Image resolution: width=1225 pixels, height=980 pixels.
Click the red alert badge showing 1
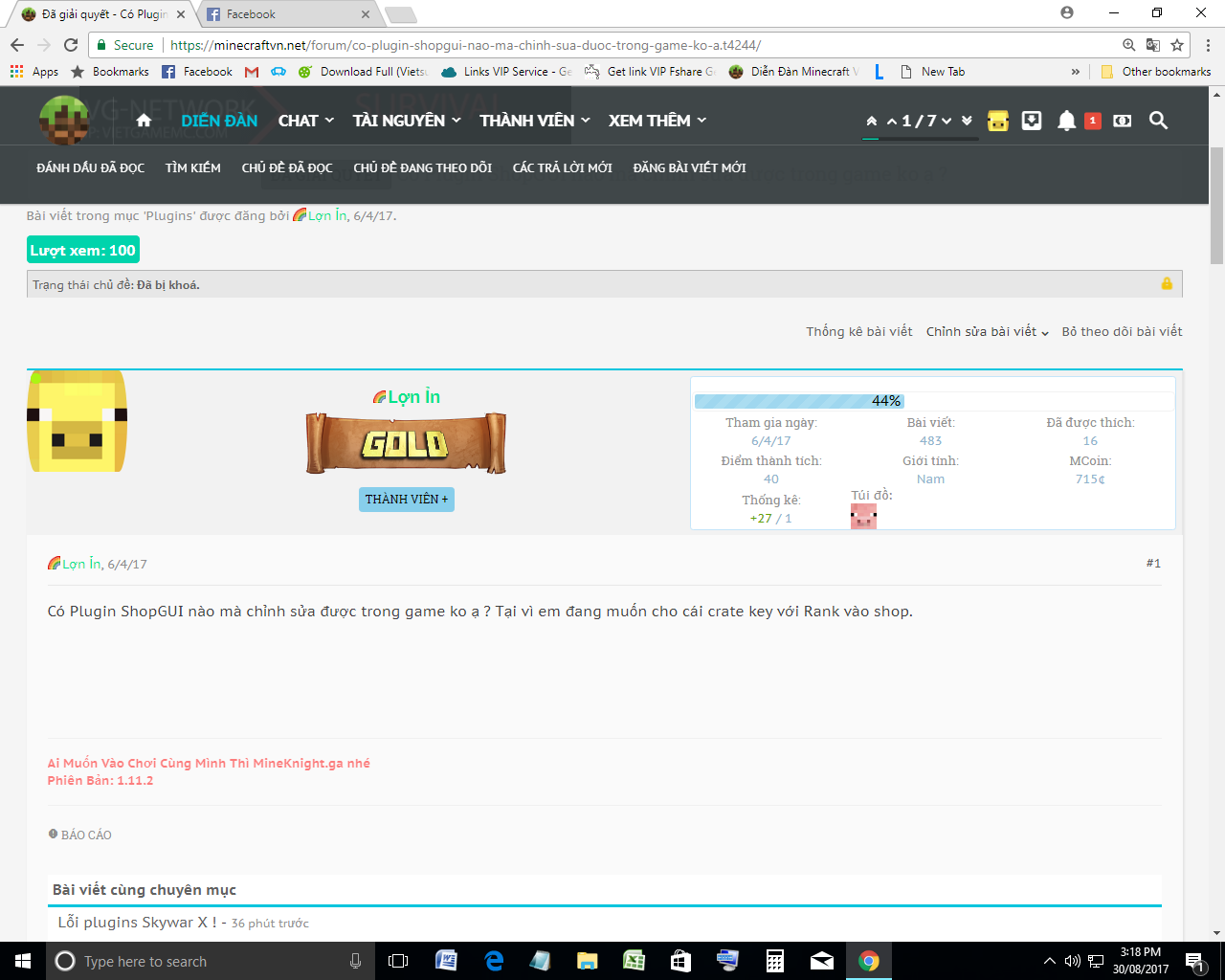pos(1092,121)
